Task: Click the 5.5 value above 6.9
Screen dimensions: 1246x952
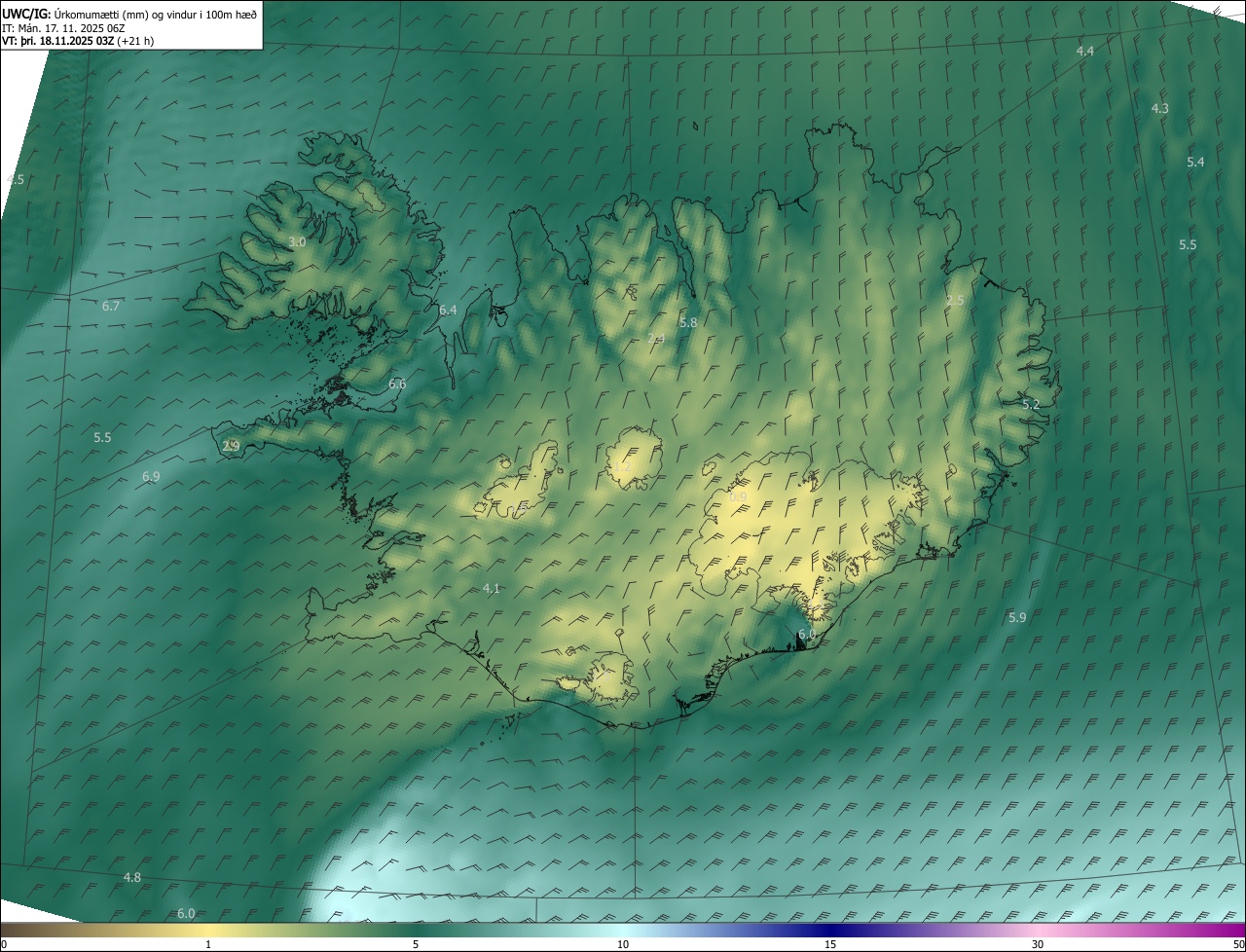Action: 102,437
